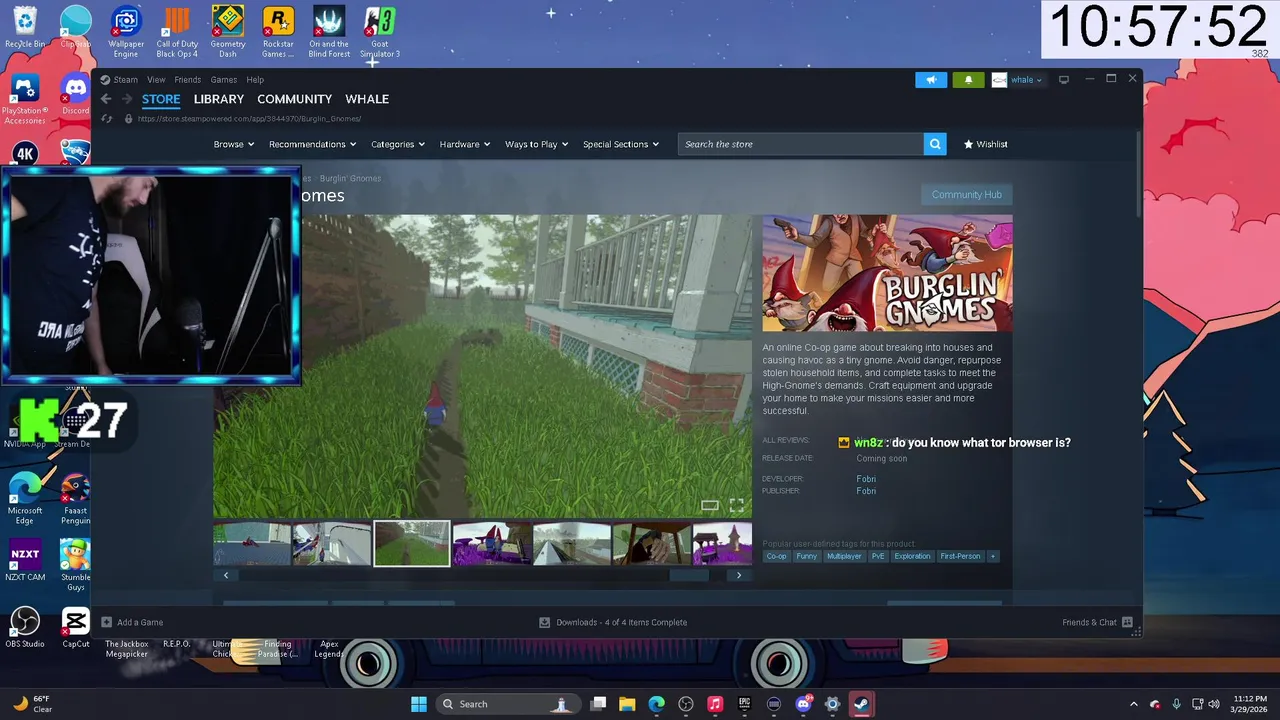Open Stumble Guys desktop shortcut
The width and height of the screenshot is (1280, 720).
[75, 565]
